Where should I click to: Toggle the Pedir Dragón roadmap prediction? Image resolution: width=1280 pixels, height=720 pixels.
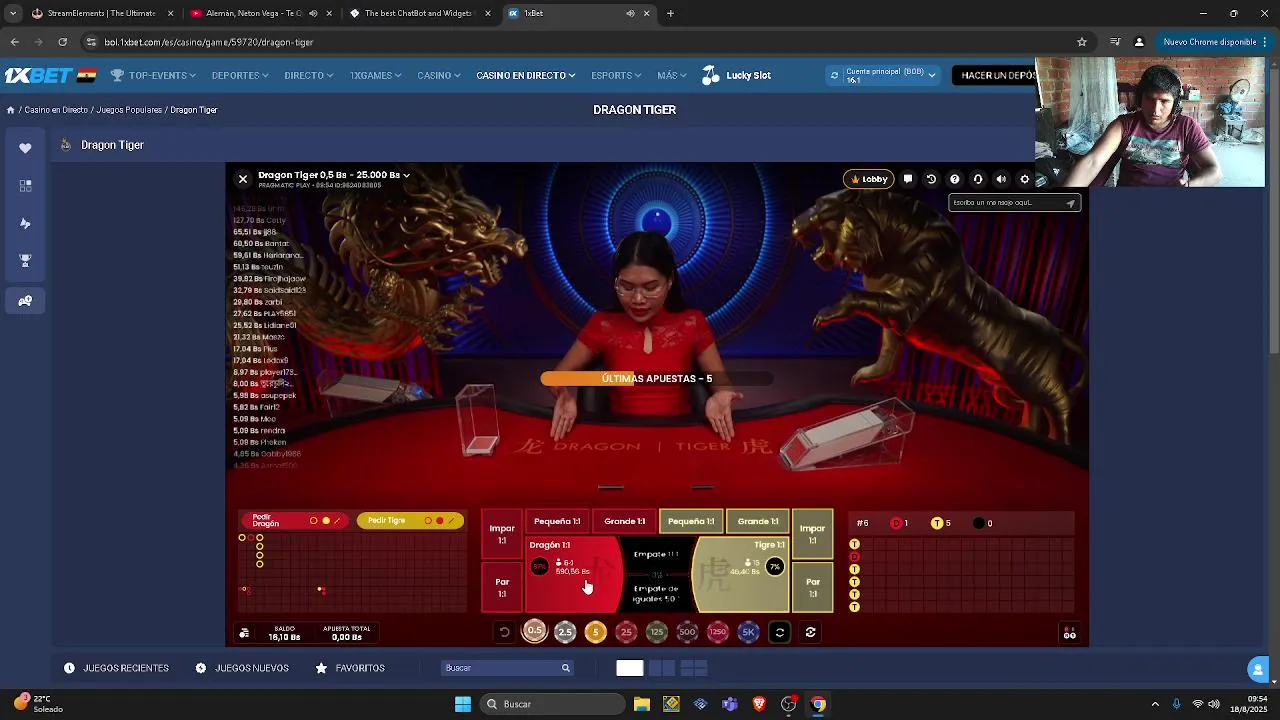click(x=294, y=521)
